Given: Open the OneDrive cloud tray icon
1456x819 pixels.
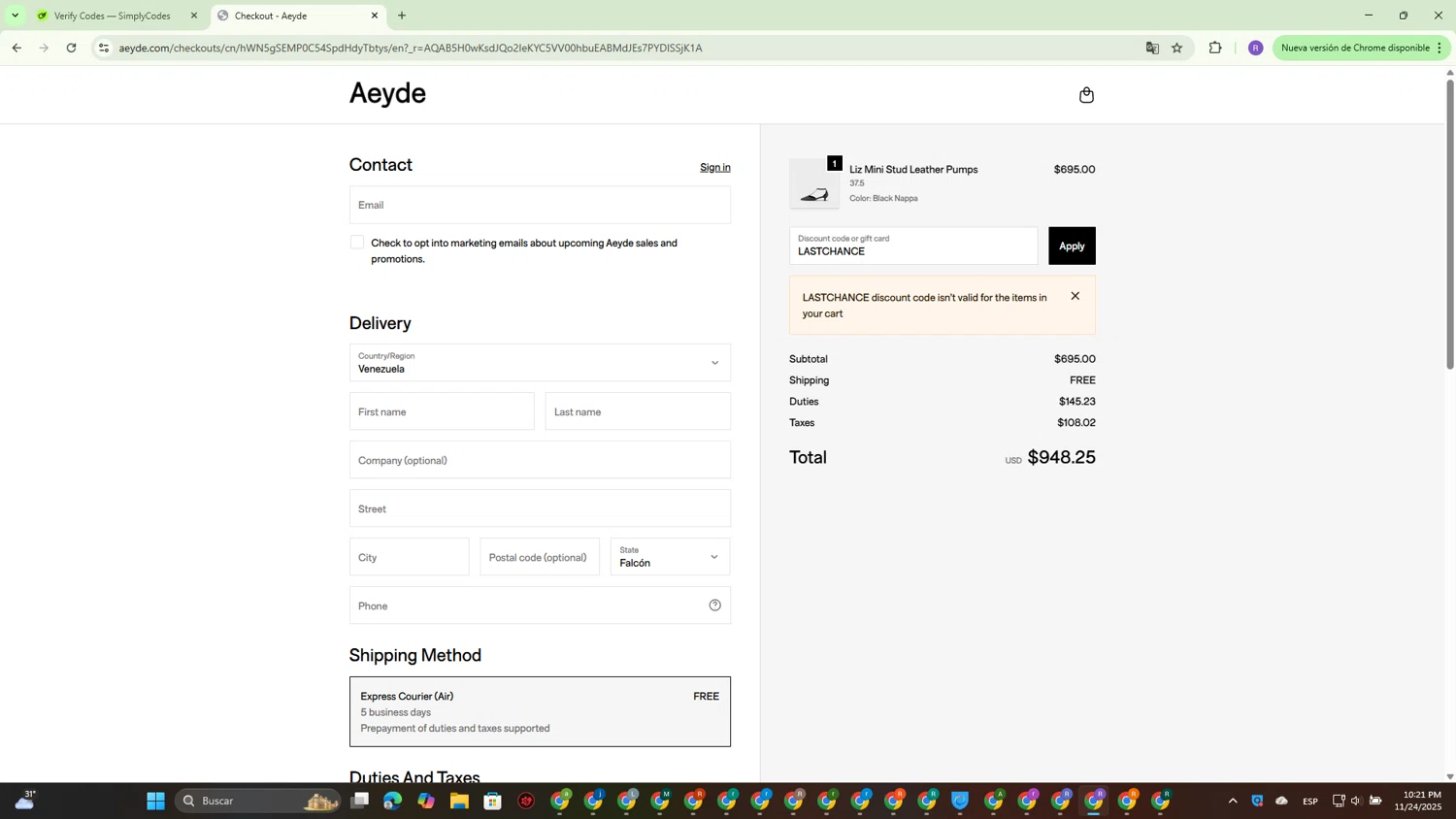Looking at the screenshot, I should (x=1281, y=801).
